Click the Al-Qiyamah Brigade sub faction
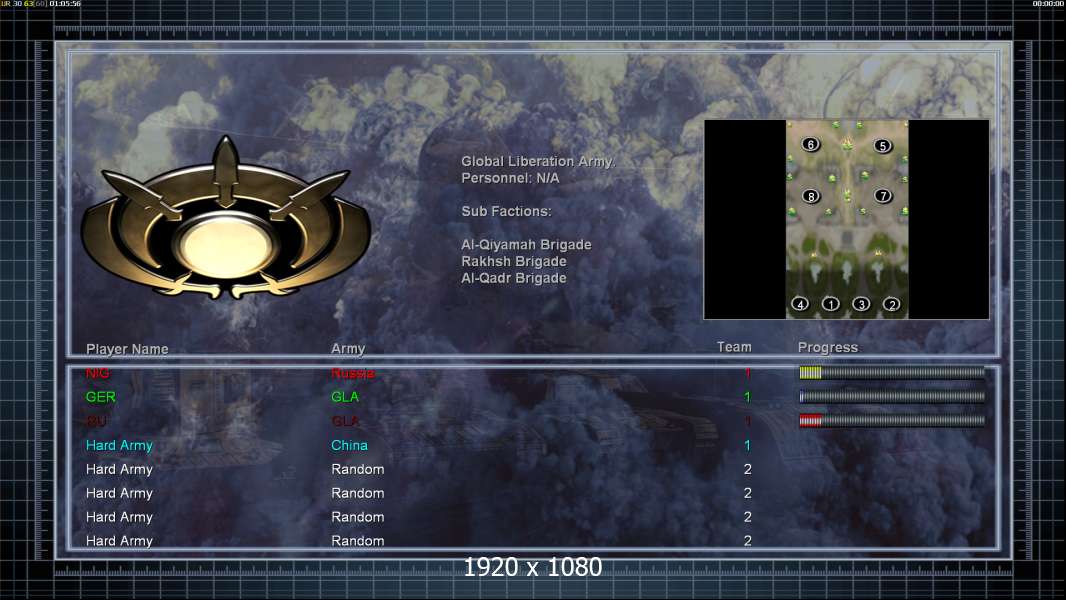1066x600 pixels. coord(526,245)
